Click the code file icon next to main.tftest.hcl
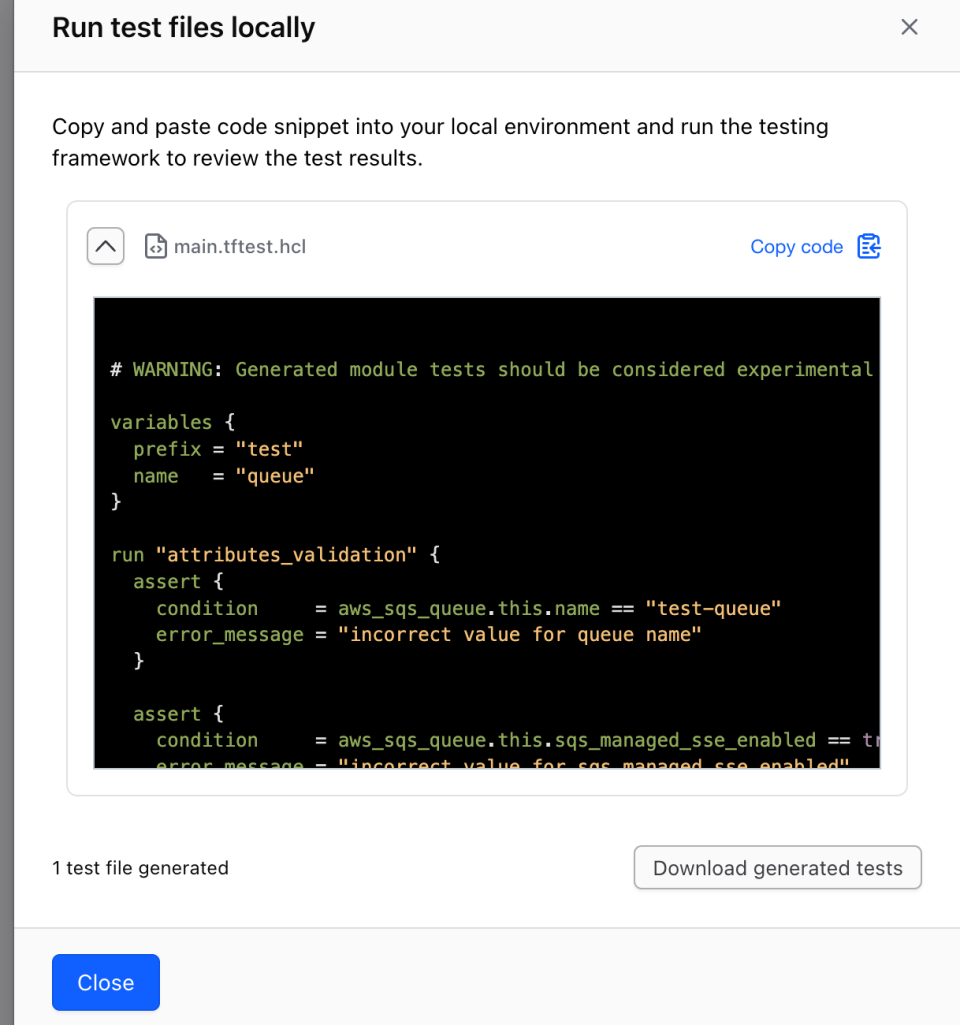This screenshot has width=960, height=1025. pyautogui.click(x=156, y=246)
